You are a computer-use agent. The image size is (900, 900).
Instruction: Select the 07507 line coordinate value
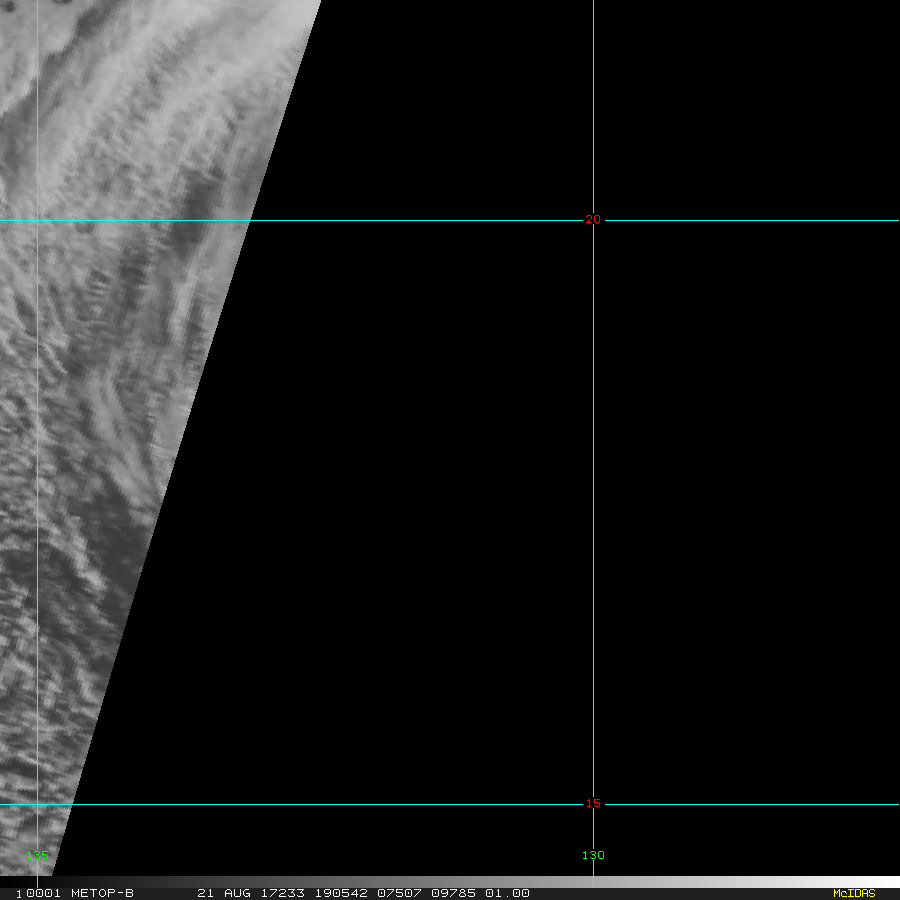click(x=399, y=893)
